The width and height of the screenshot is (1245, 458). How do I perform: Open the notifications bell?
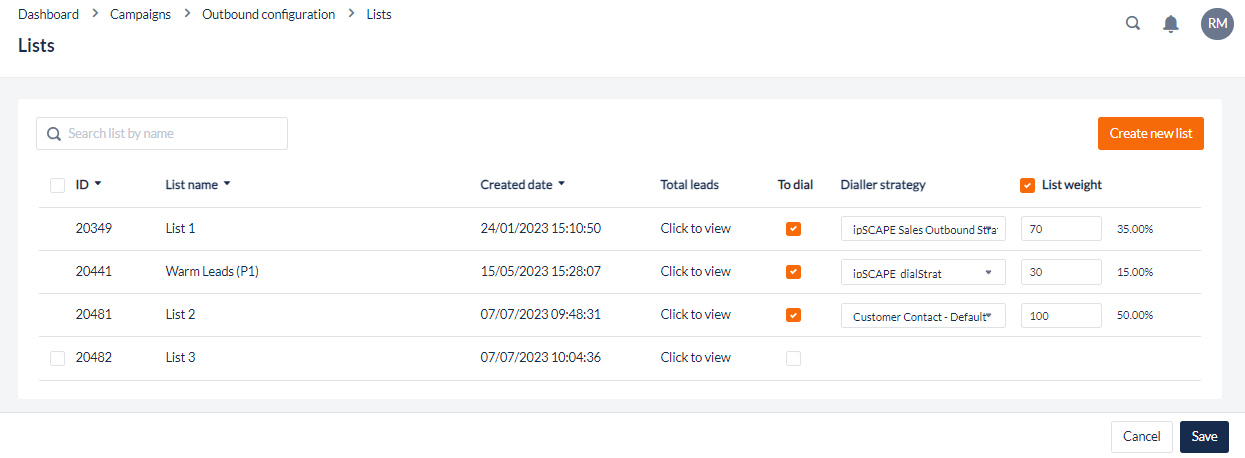[x=1171, y=24]
